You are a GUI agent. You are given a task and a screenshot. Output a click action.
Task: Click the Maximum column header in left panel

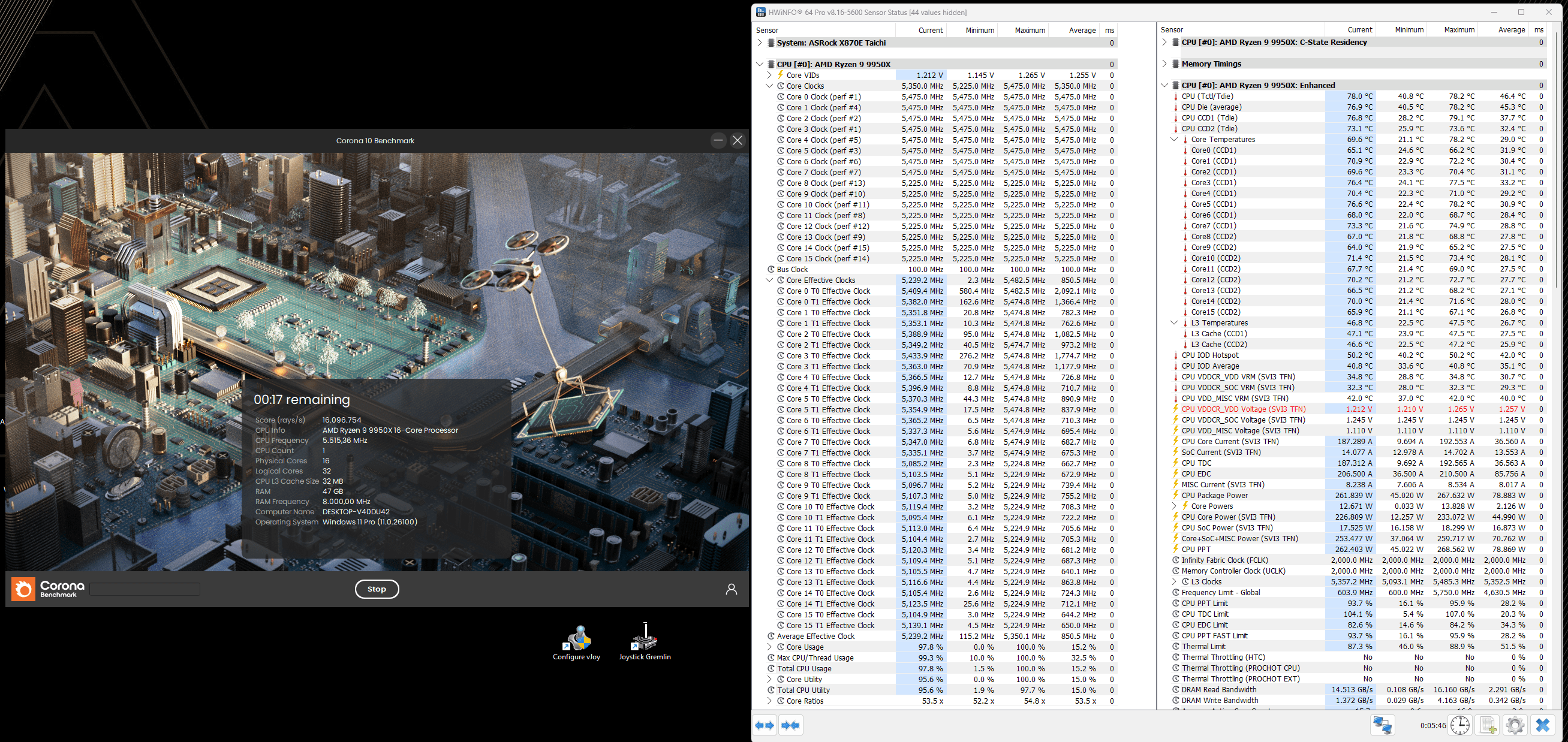pyautogui.click(x=1022, y=31)
